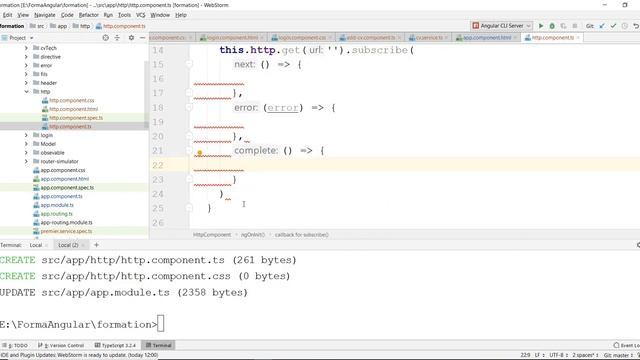The image size is (640, 360).
Task: Open the Angular CLI Server run configuration dropdown
Action: 502,26
